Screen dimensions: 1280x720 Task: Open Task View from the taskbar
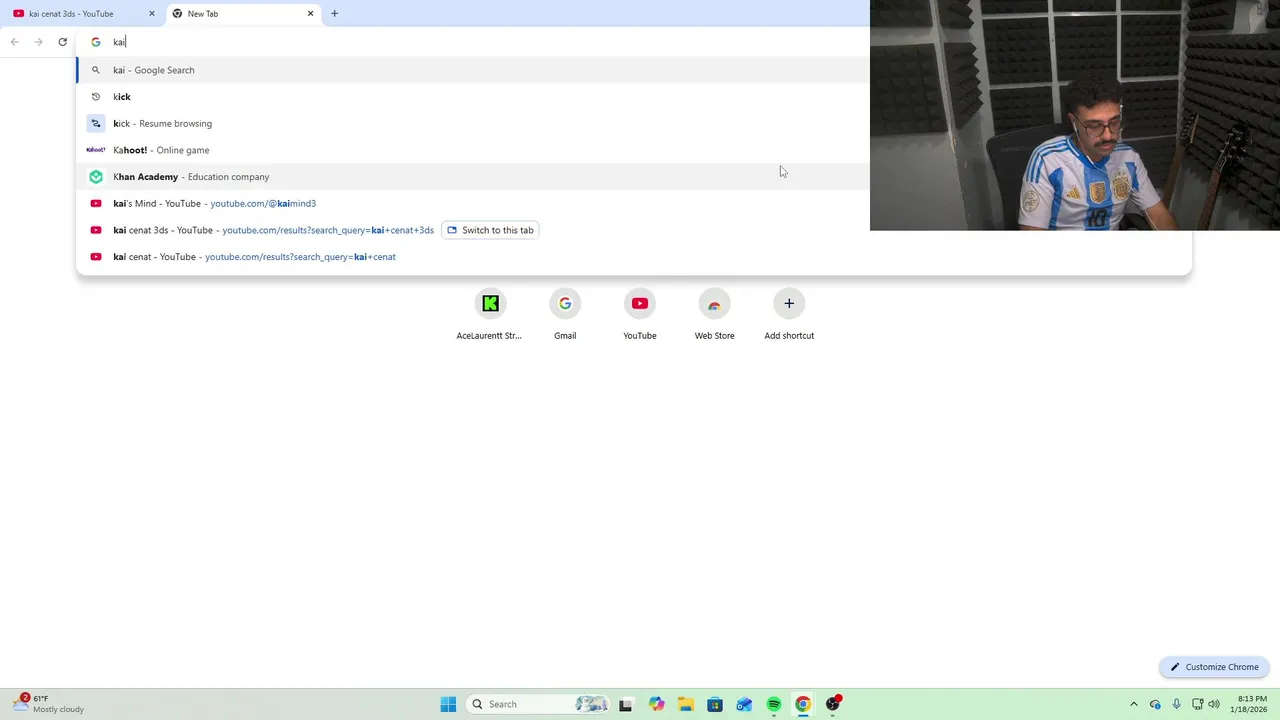pyautogui.click(x=626, y=704)
